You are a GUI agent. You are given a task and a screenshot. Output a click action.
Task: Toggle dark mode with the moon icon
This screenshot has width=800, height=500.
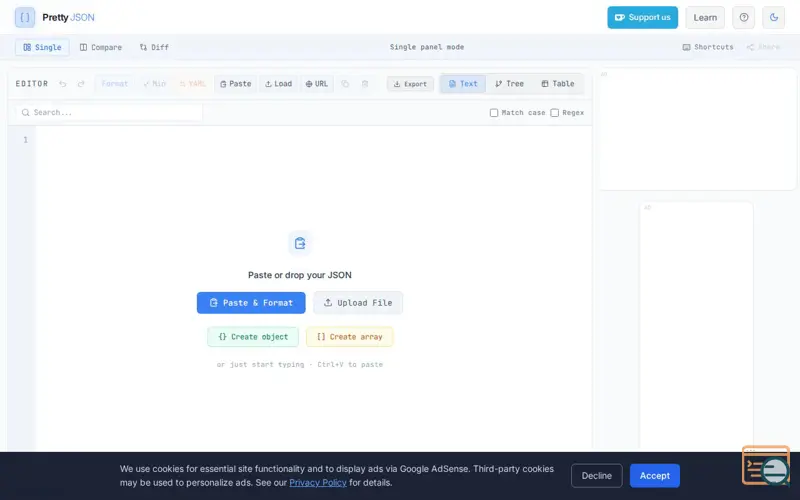[x=773, y=17]
